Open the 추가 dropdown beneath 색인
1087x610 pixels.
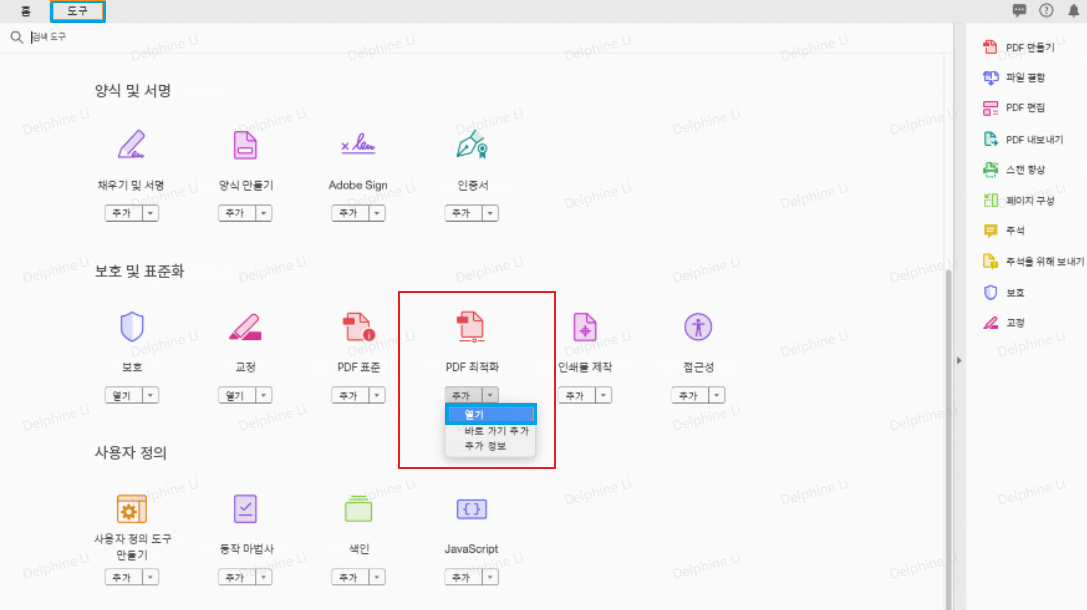[375, 576]
